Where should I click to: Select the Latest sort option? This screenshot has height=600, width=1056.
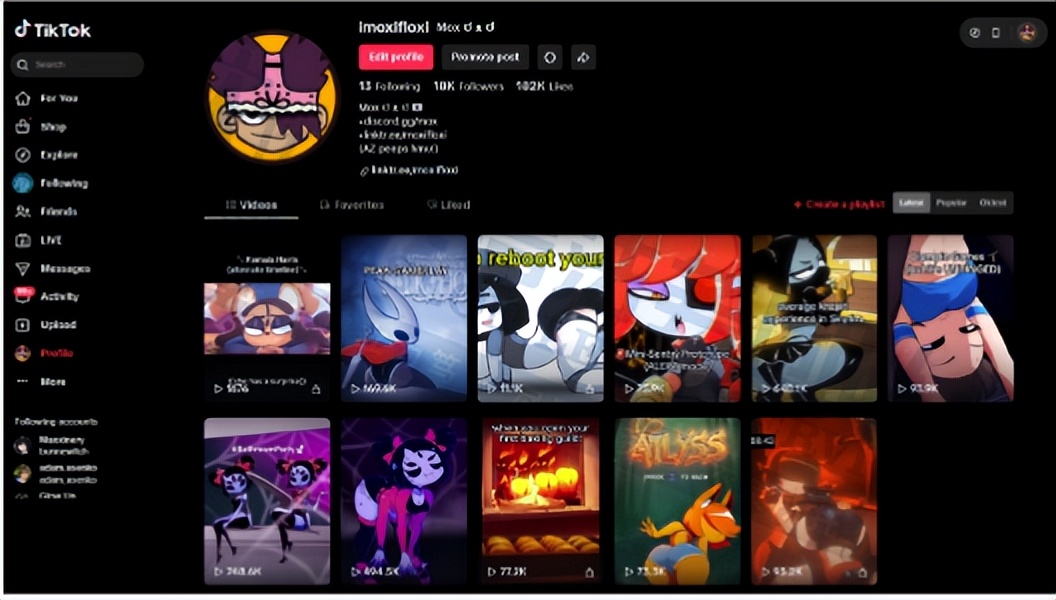point(911,203)
